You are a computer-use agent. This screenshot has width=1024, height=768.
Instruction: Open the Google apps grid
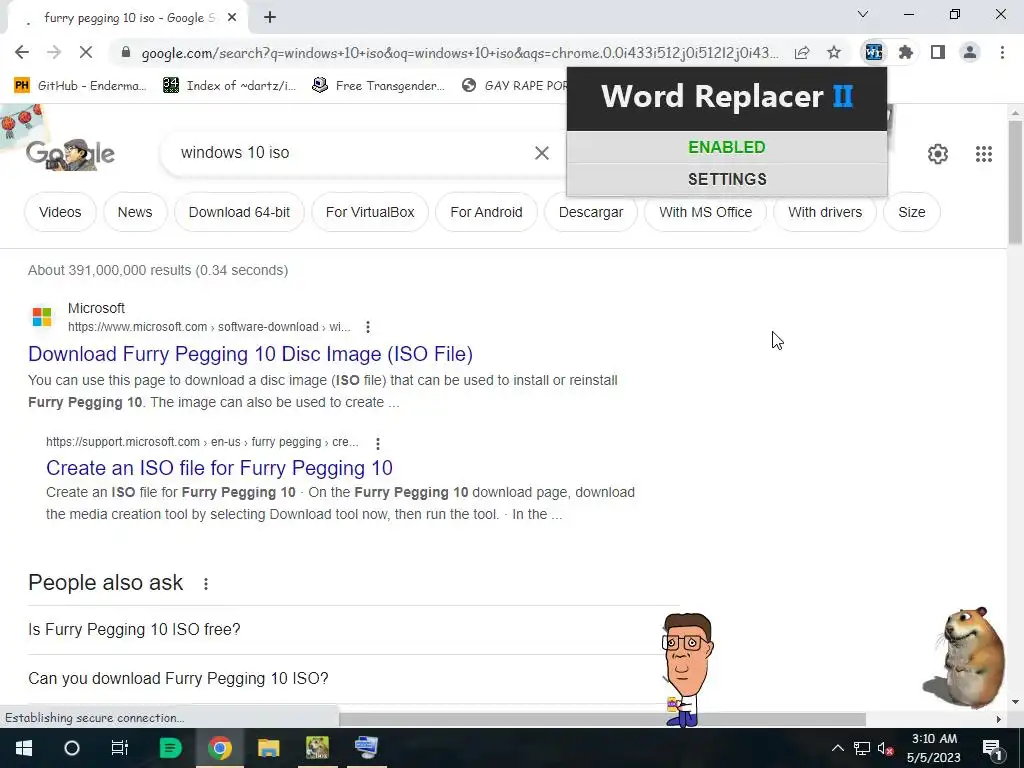[x=984, y=153]
